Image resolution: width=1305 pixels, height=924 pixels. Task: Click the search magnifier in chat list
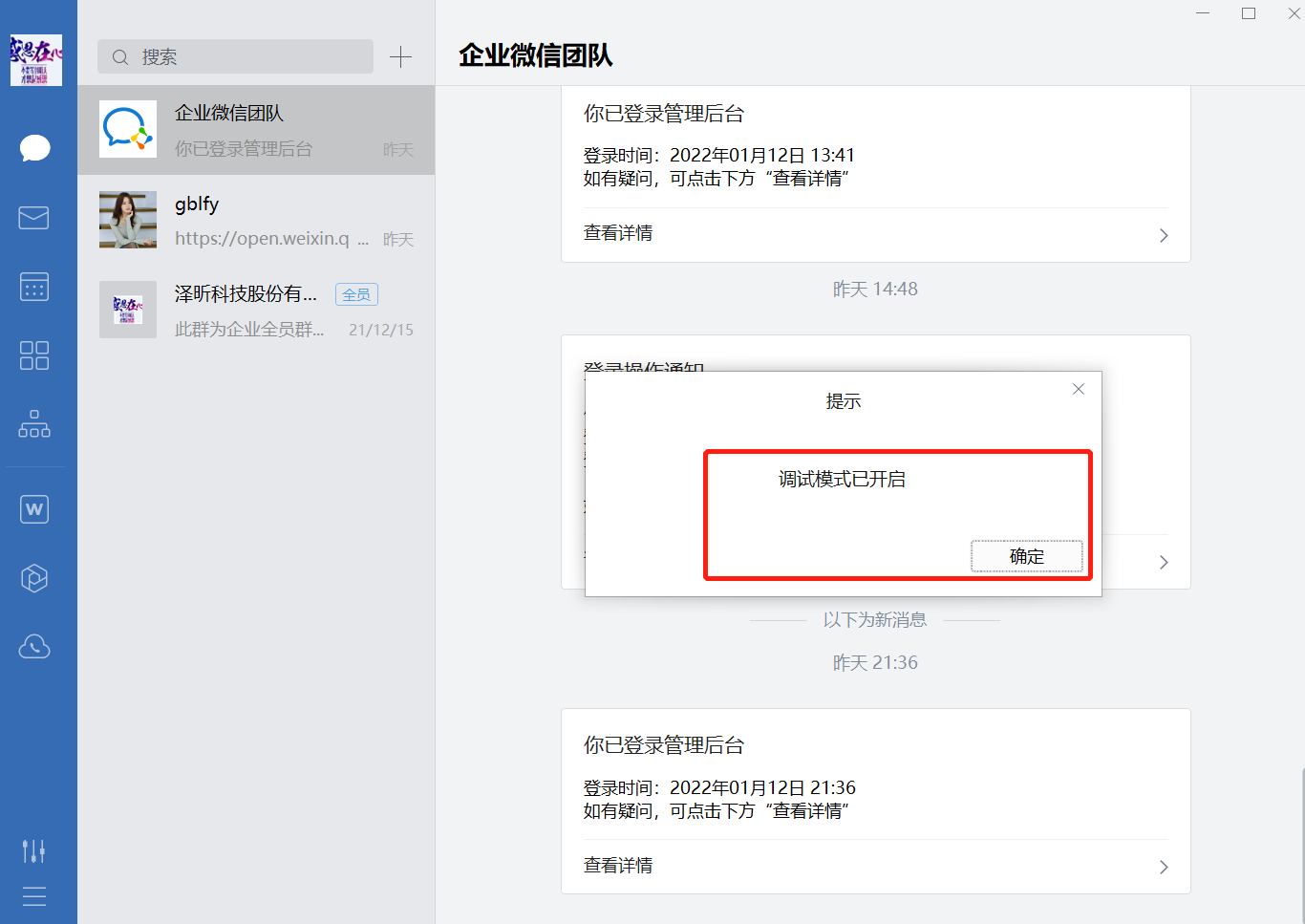(x=119, y=56)
